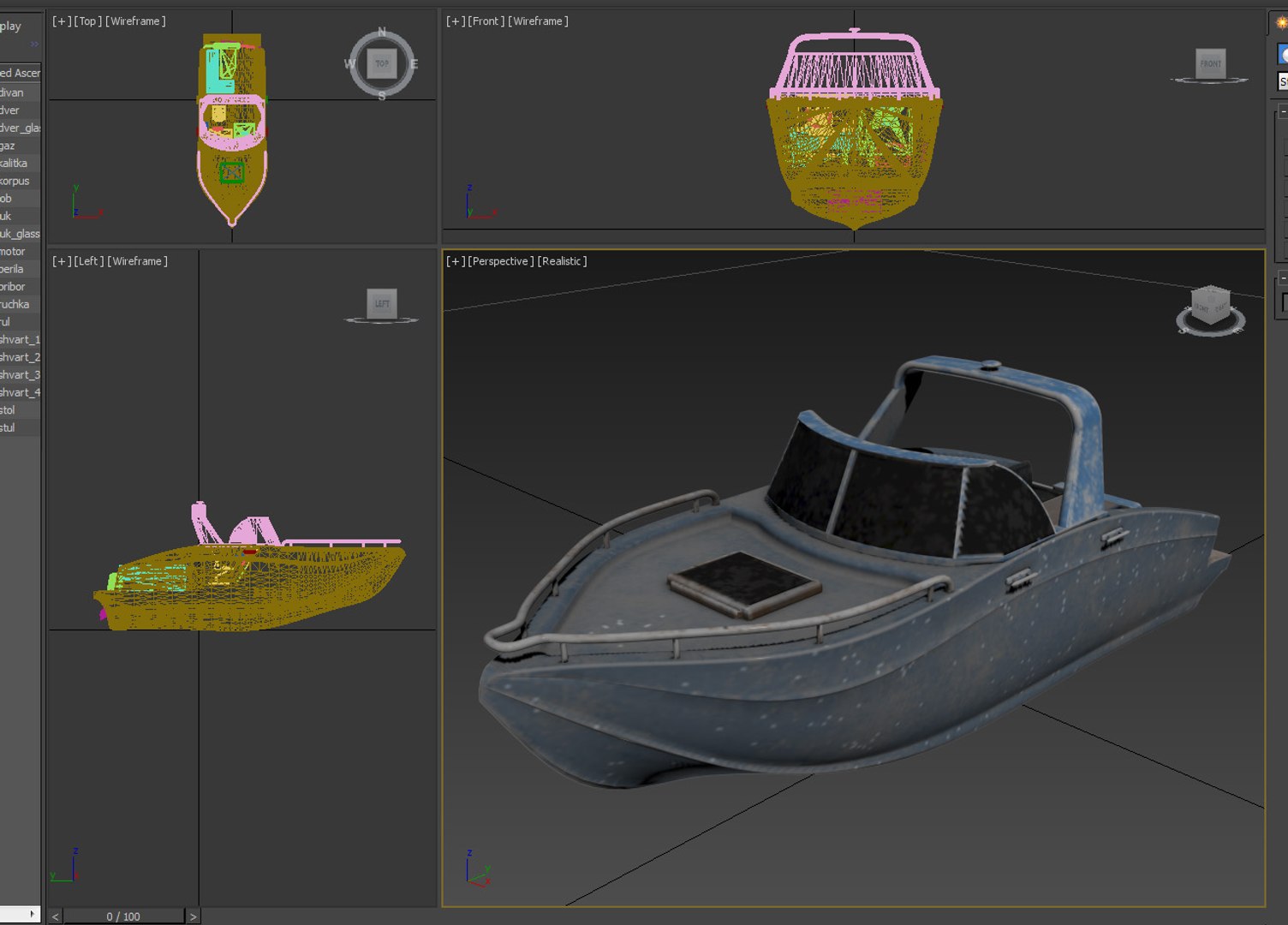This screenshot has width=1288, height=925.
Task: Open the primitives type dropdown in the command panel
Action: click(x=1283, y=81)
